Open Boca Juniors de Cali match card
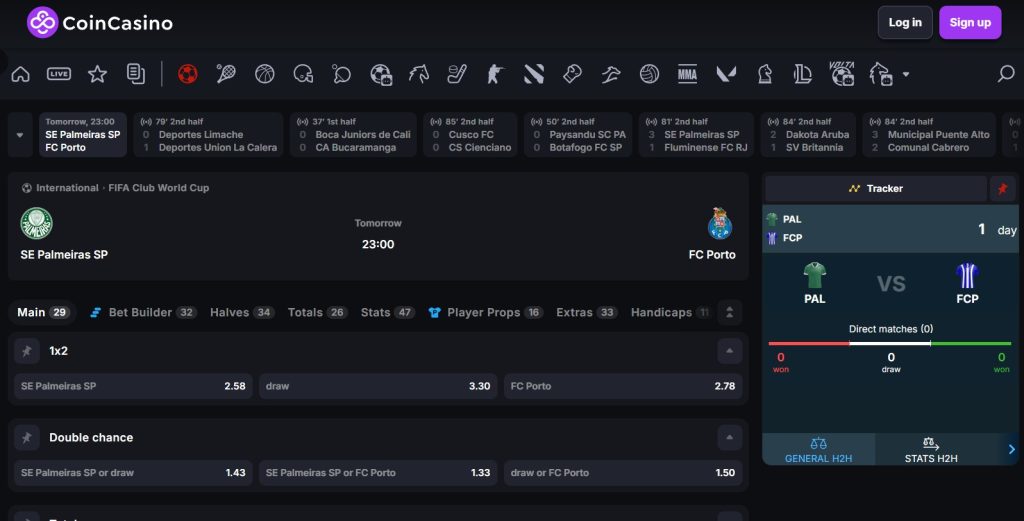The width and height of the screenshot is (1024, 521). (353, 135)
